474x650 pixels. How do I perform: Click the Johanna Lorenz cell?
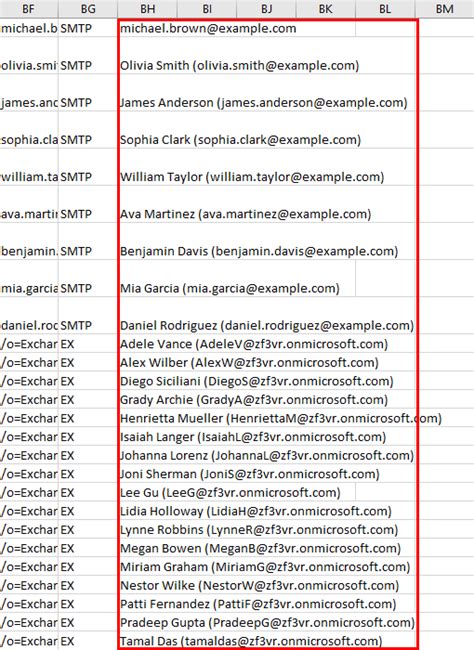(267, 456)
